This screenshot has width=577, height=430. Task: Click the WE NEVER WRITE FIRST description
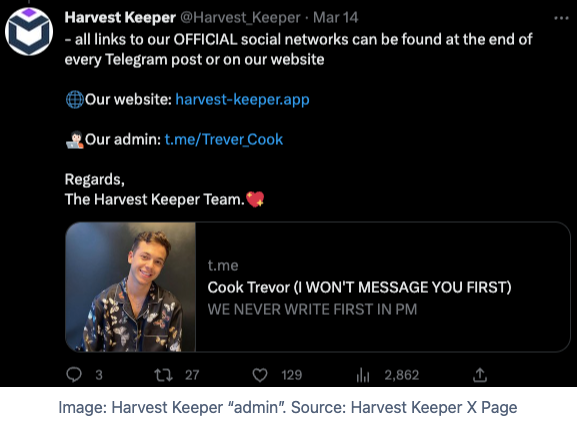pyautogui.click(x=312, y=309)
